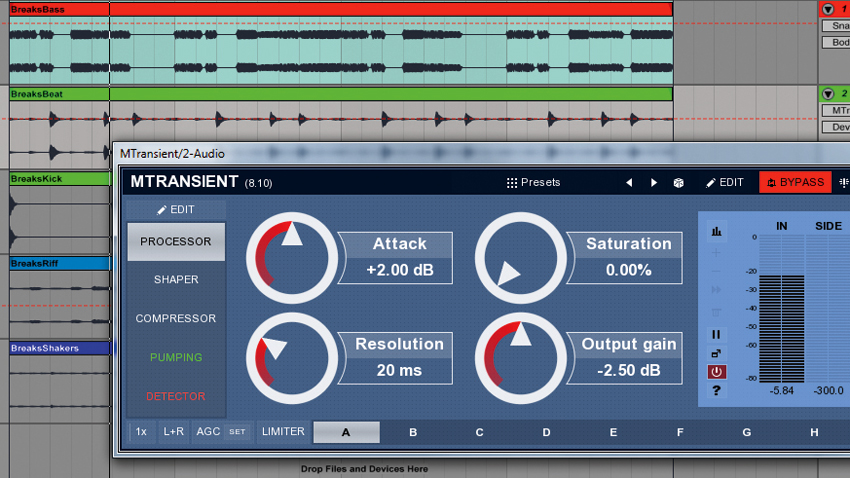
Task: Select the BreaksShakers clip header
Action: (x=60, y=348)
